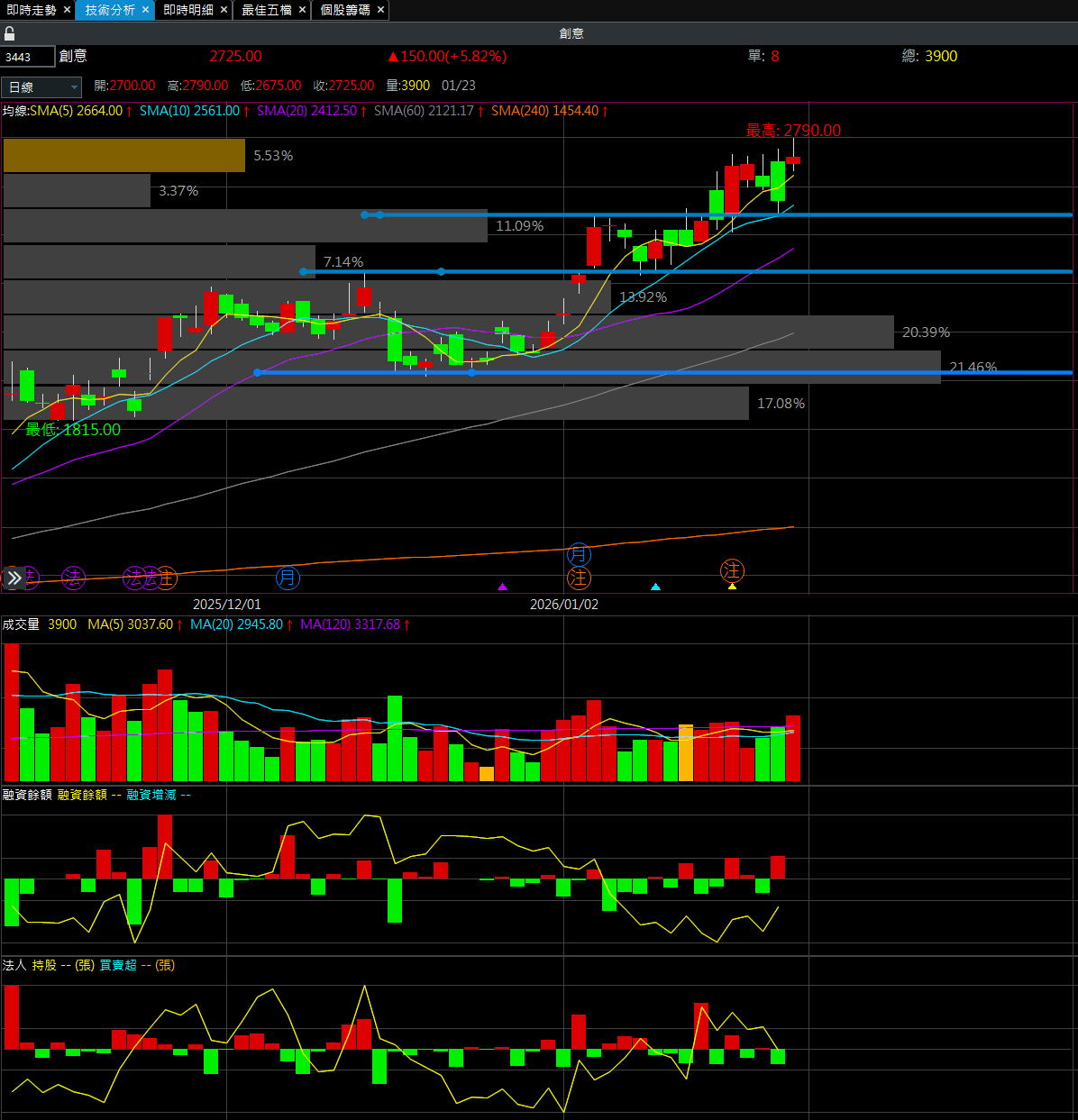Close the 技術分析 tab
The height and width of the screenshot is (1120, 1078).
[x=145, y=10]
